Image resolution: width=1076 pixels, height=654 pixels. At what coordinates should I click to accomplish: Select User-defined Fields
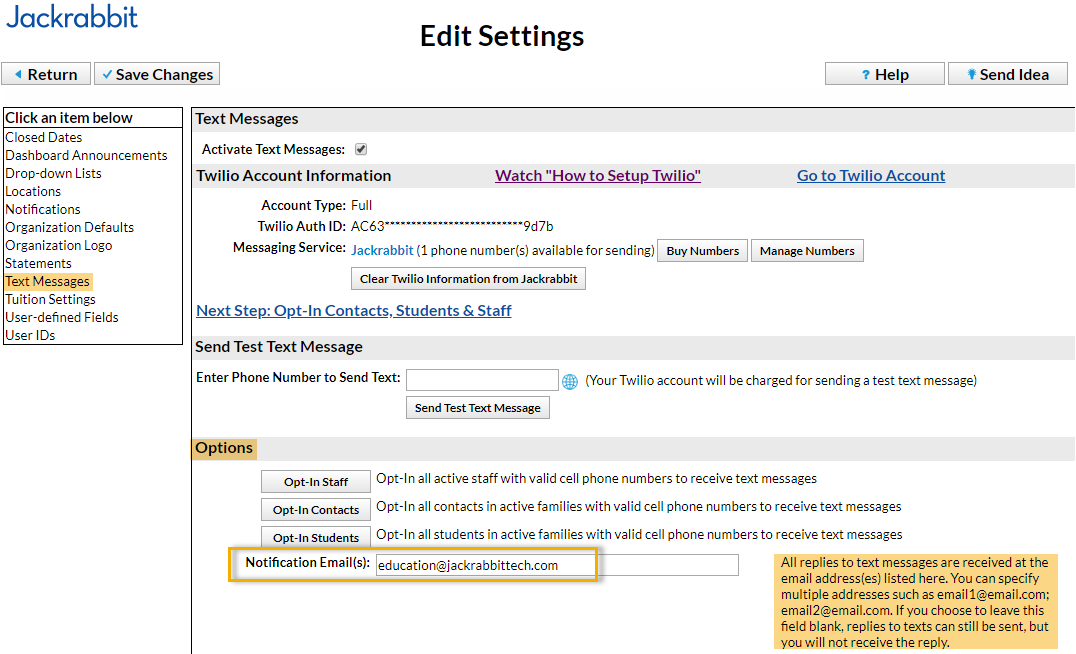62,317
